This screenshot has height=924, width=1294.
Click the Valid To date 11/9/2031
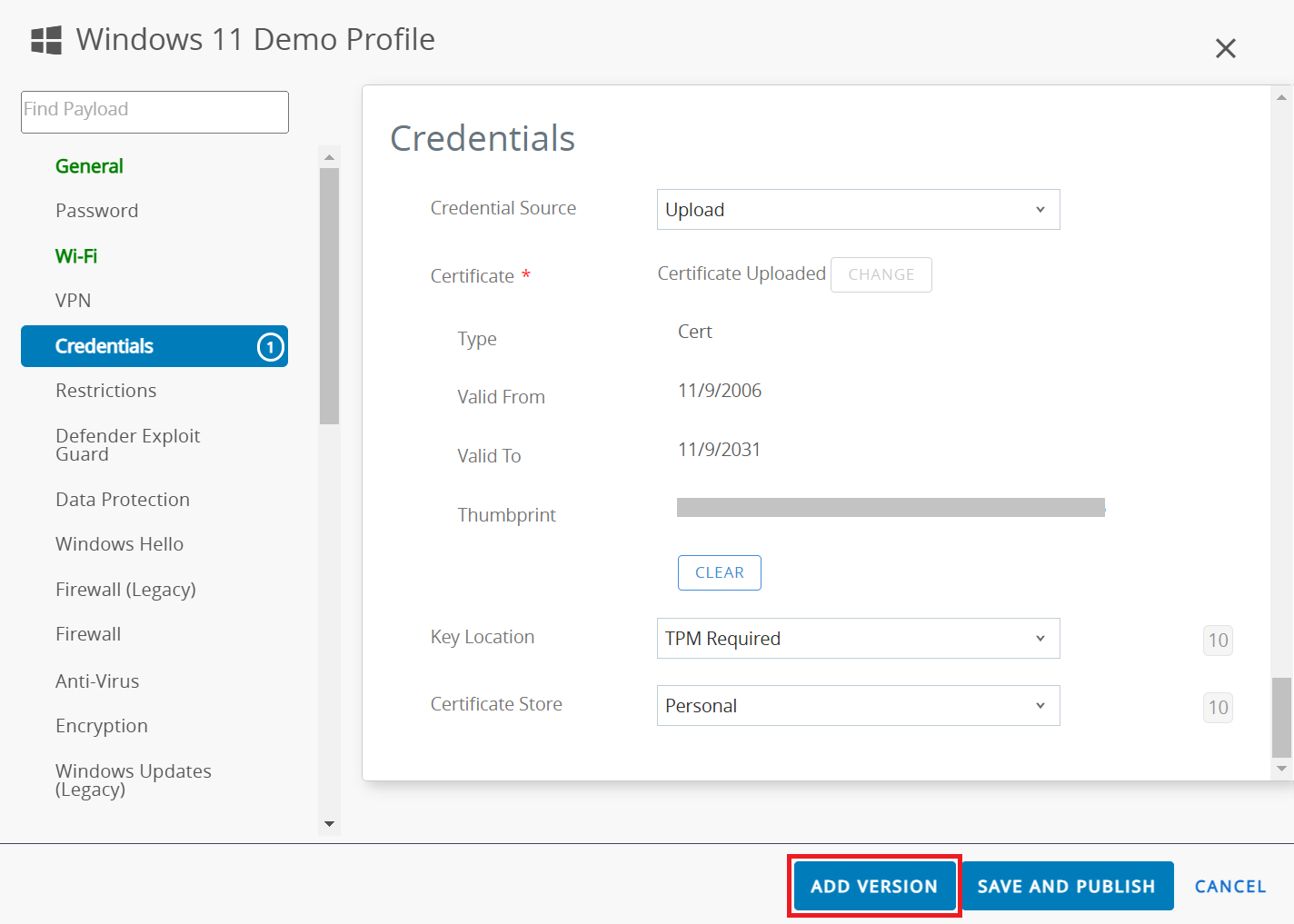pyautogui.click(x=720, y=450)
